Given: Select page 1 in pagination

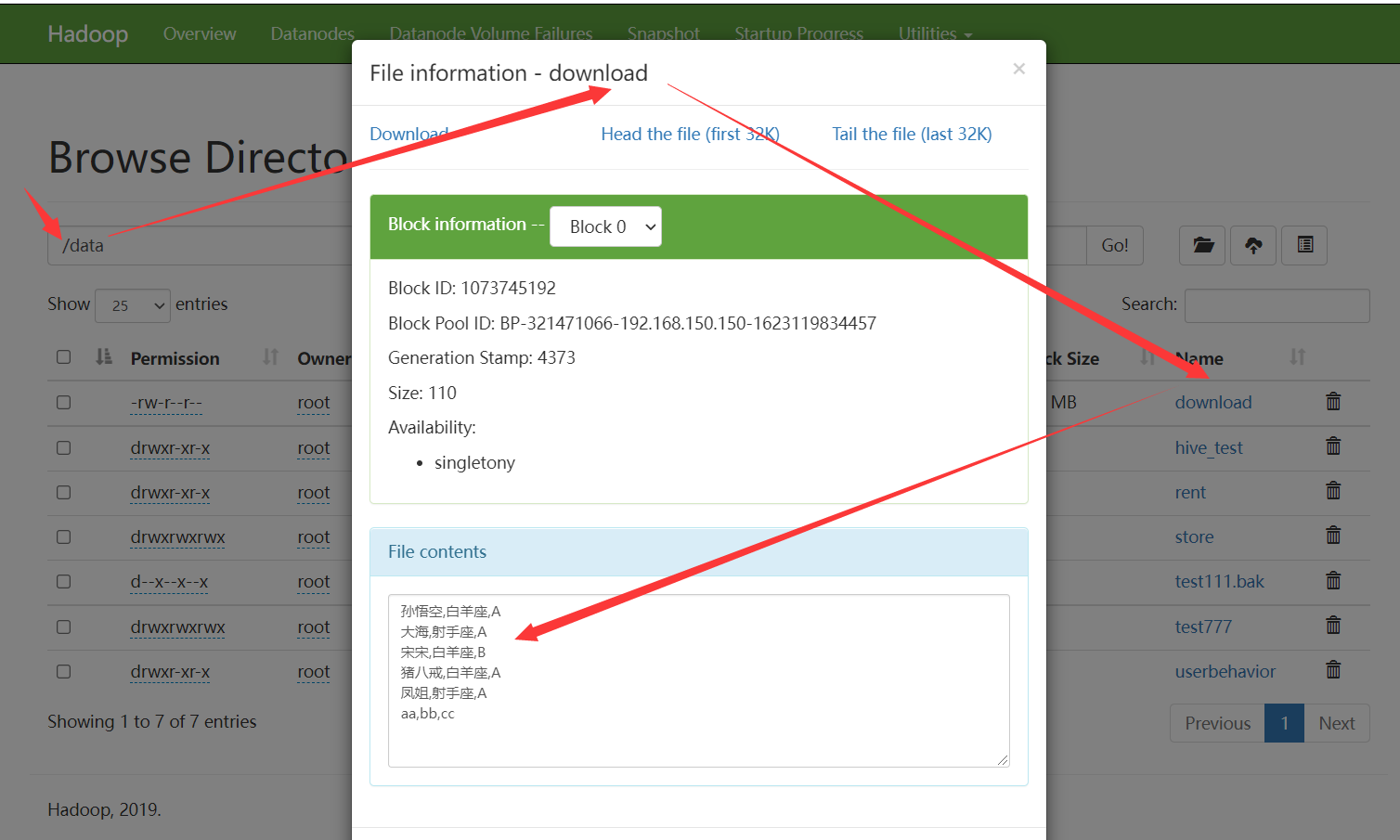Looking at the screenshot, I should (x=1285, y=723).
